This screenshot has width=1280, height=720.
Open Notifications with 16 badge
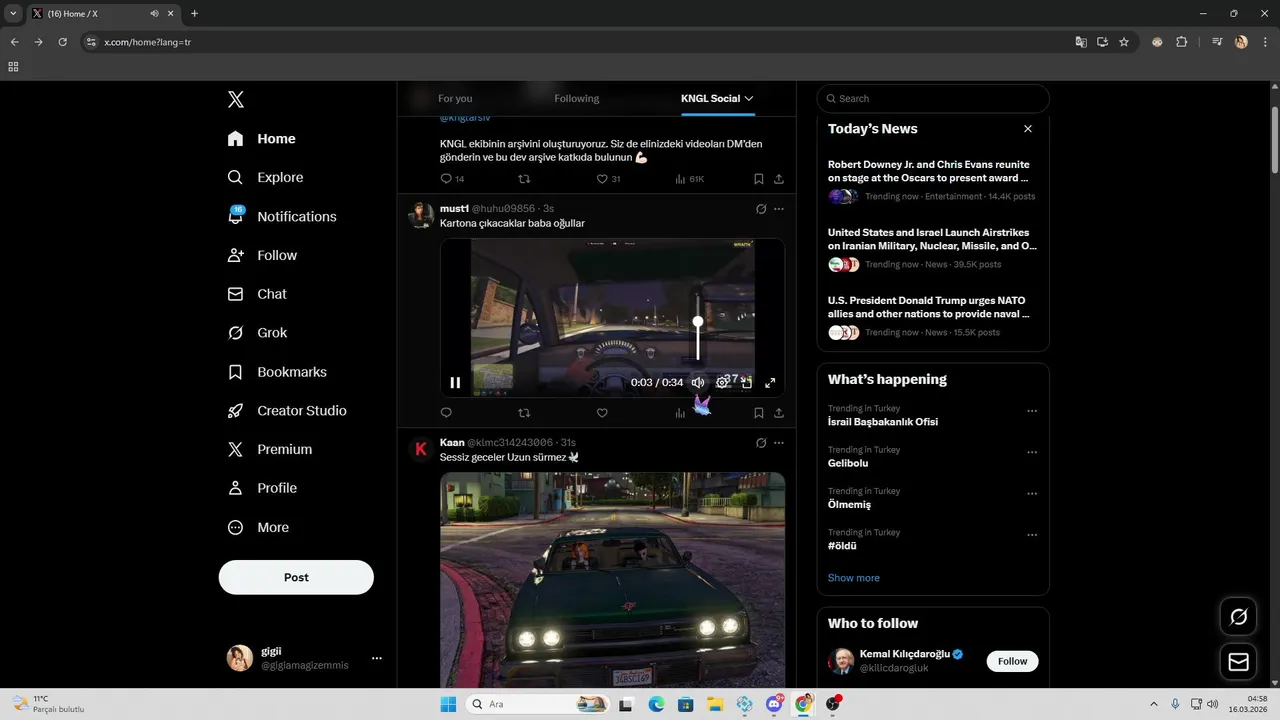[x=282, y=216]
